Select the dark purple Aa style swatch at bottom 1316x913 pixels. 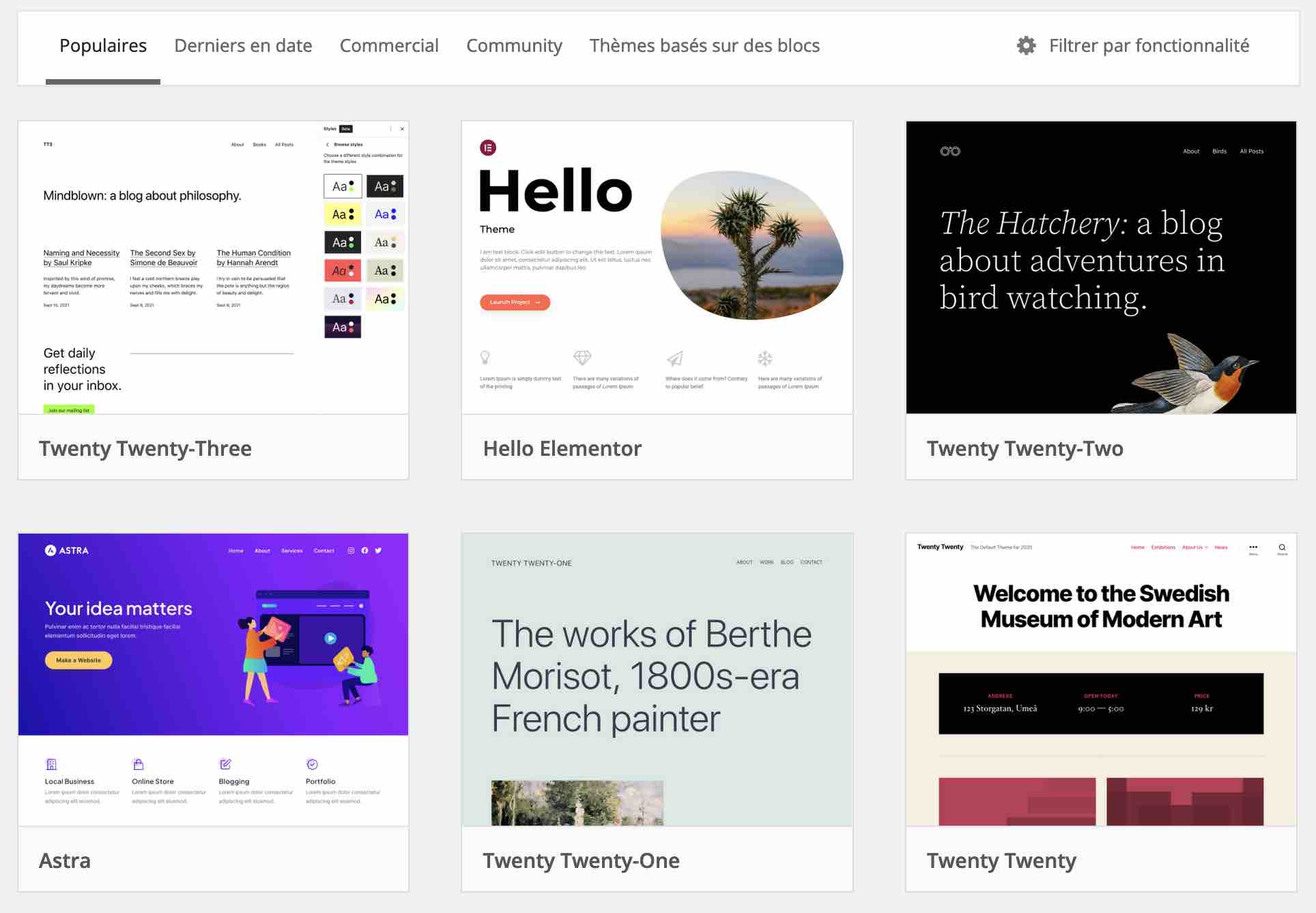pyautogui.click(x=343, y=327)
